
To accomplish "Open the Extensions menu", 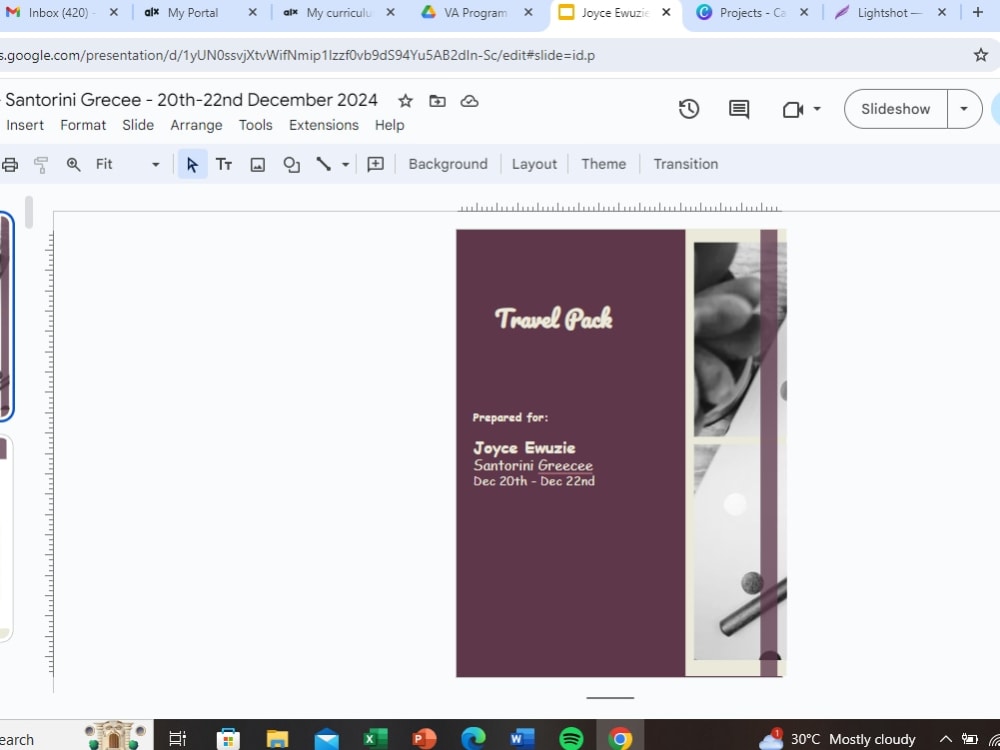I will [323, 125].
